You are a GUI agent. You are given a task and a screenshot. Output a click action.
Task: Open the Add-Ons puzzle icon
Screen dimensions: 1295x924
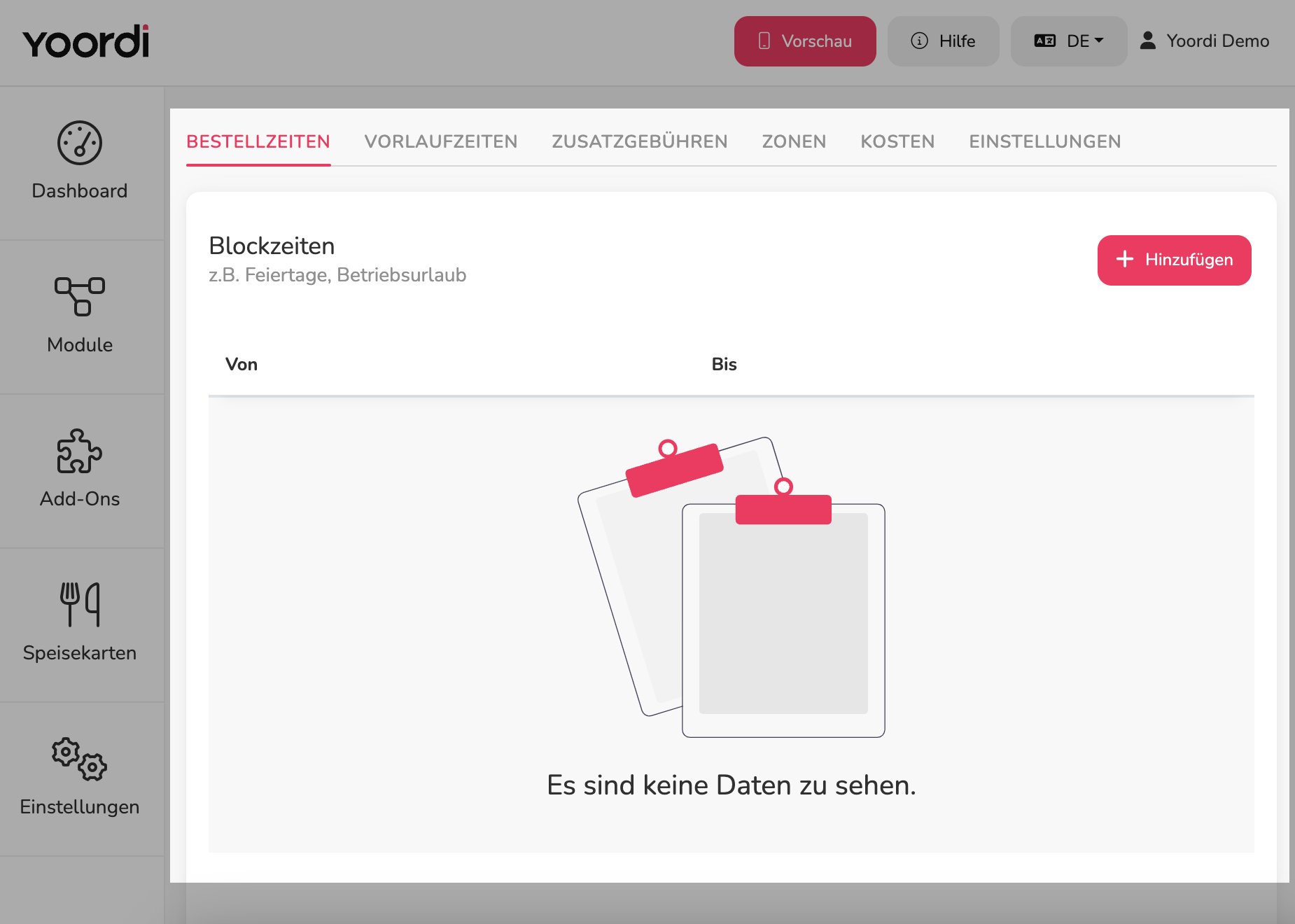pyautogui.click(x=80, y=451)
